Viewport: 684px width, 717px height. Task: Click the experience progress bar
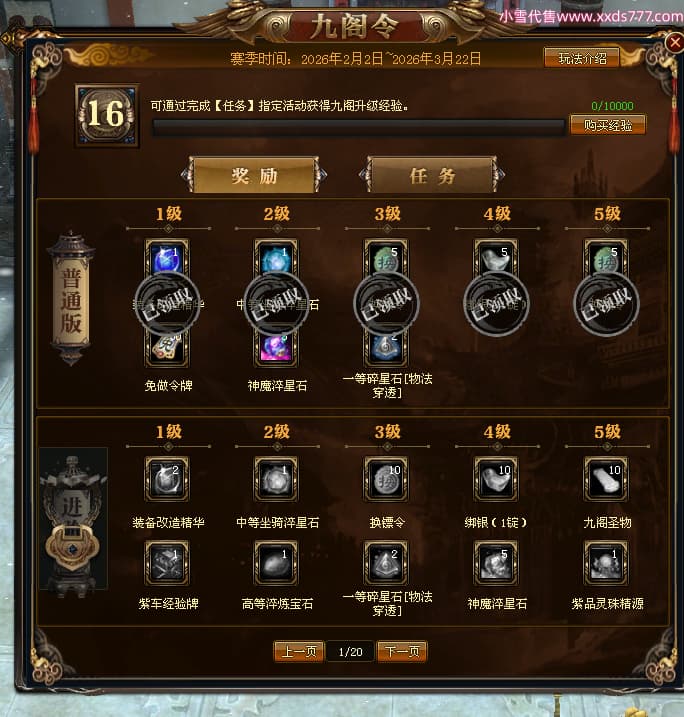[358, 128]
